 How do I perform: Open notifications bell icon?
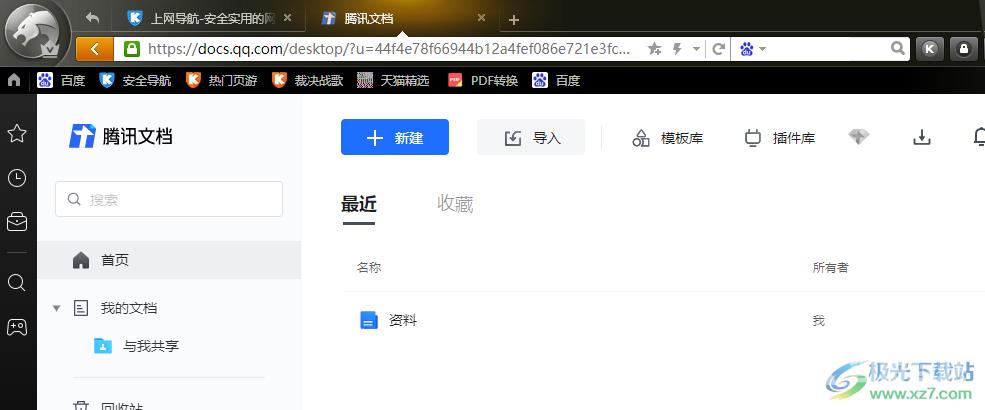point(978,137)
